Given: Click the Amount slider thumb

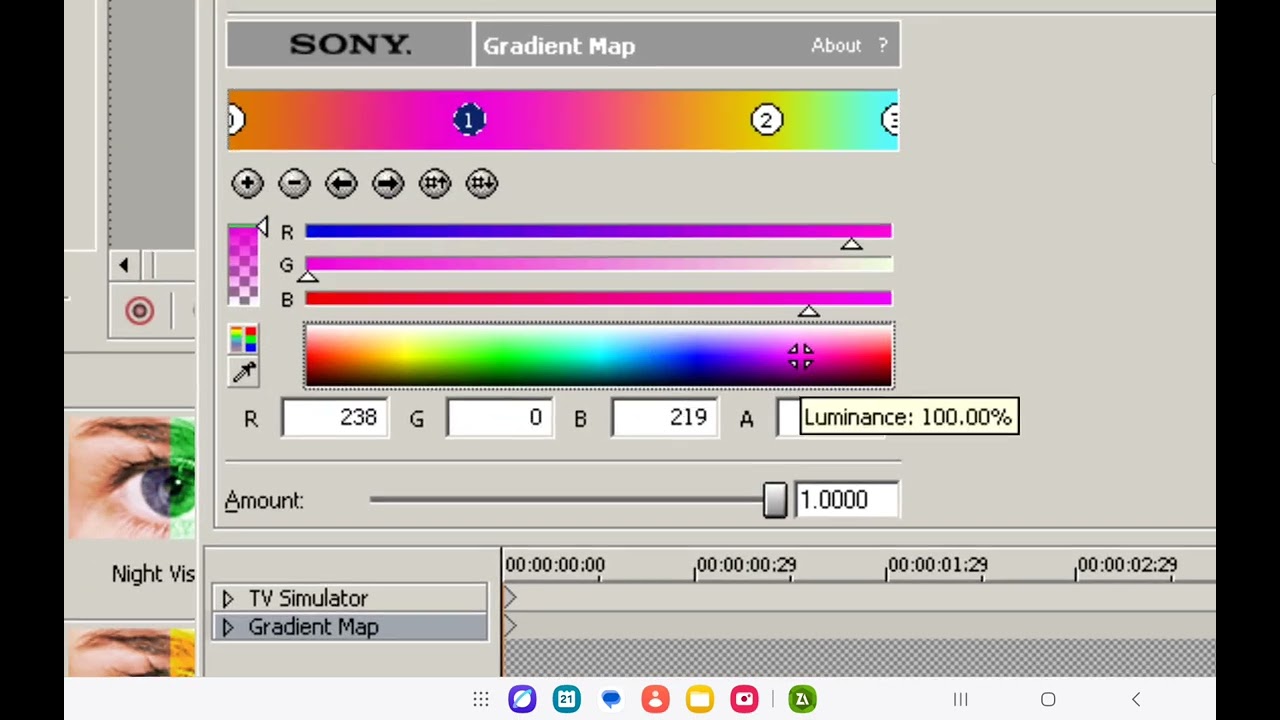Looking at the screenshot, I should pos(775,500).
